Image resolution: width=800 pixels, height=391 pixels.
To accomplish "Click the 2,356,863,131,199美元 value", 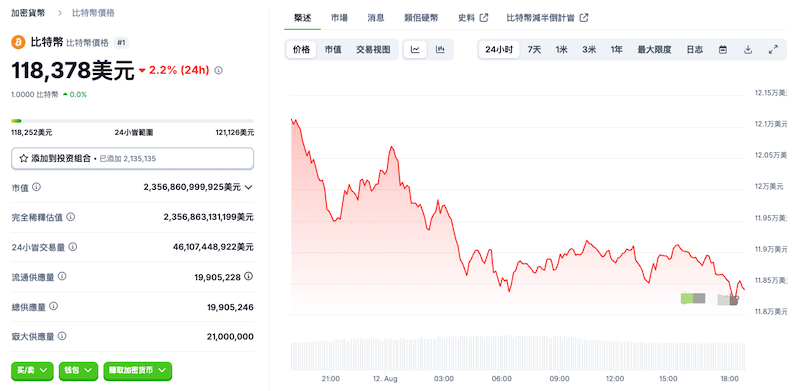I will (x=208, y=217).
